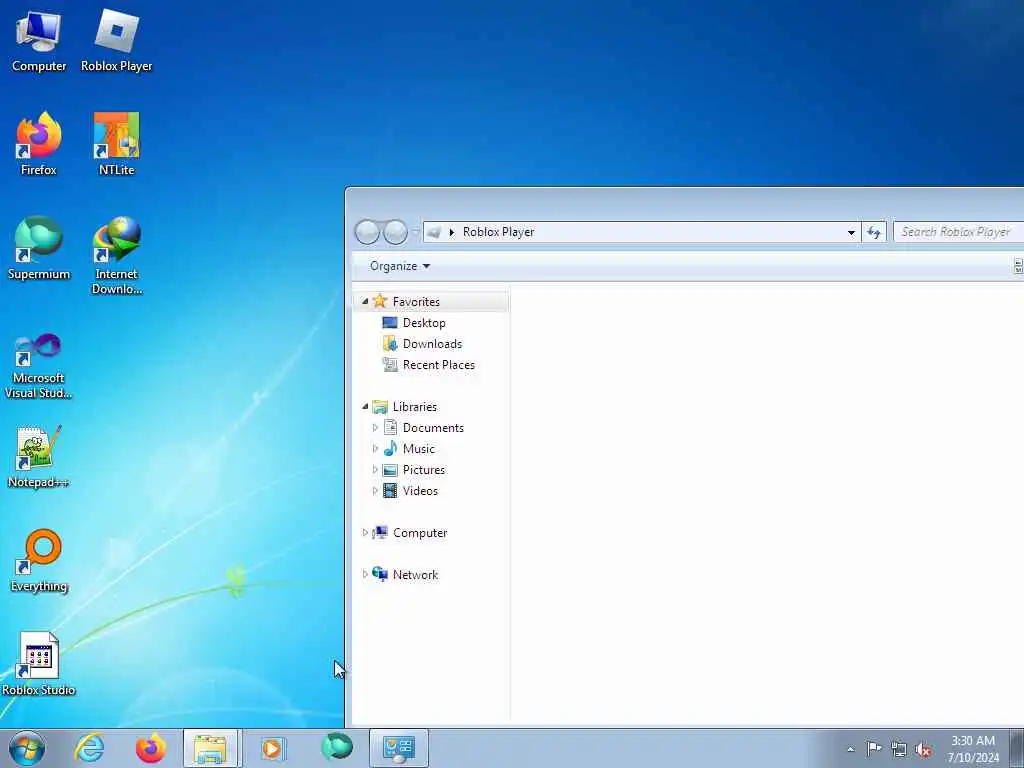
Task: Open Windows Media Player from the taskbar
Action: pyautogui.click(x=272, y=748)
